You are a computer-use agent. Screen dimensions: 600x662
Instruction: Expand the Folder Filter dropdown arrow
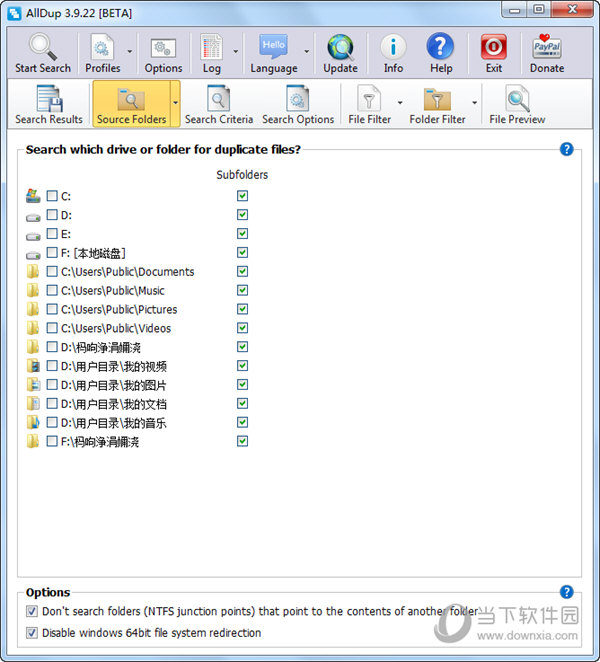pyautogui.click(x=474, y=103)
